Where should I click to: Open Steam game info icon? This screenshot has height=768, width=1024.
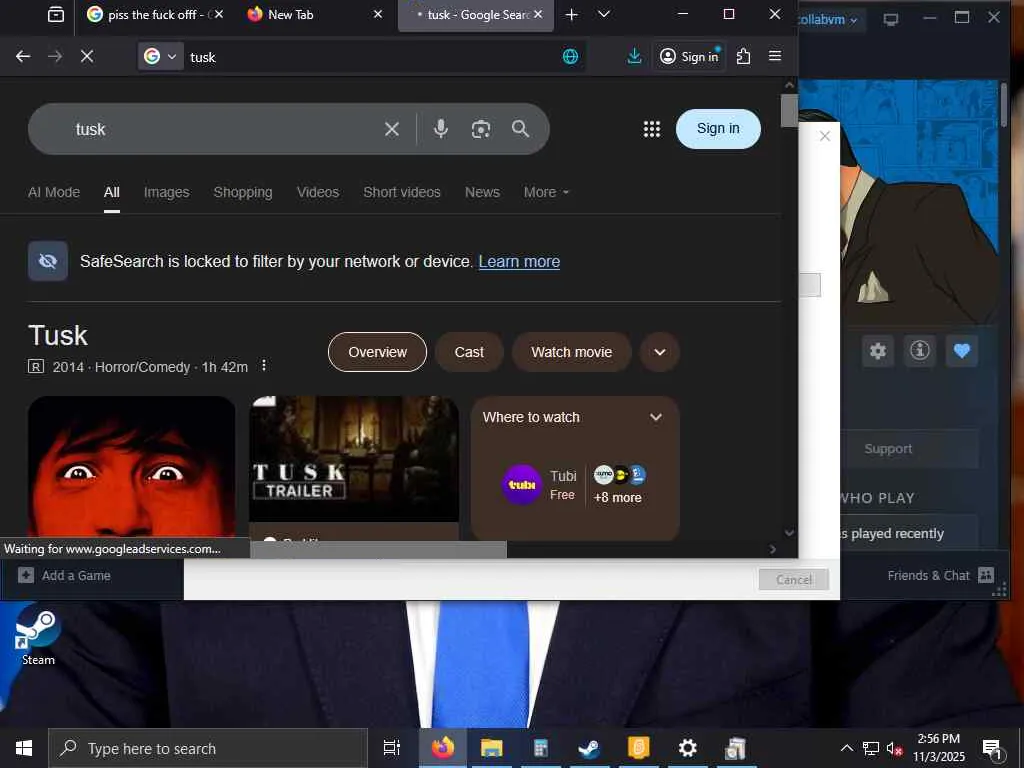tap(920, 351)
